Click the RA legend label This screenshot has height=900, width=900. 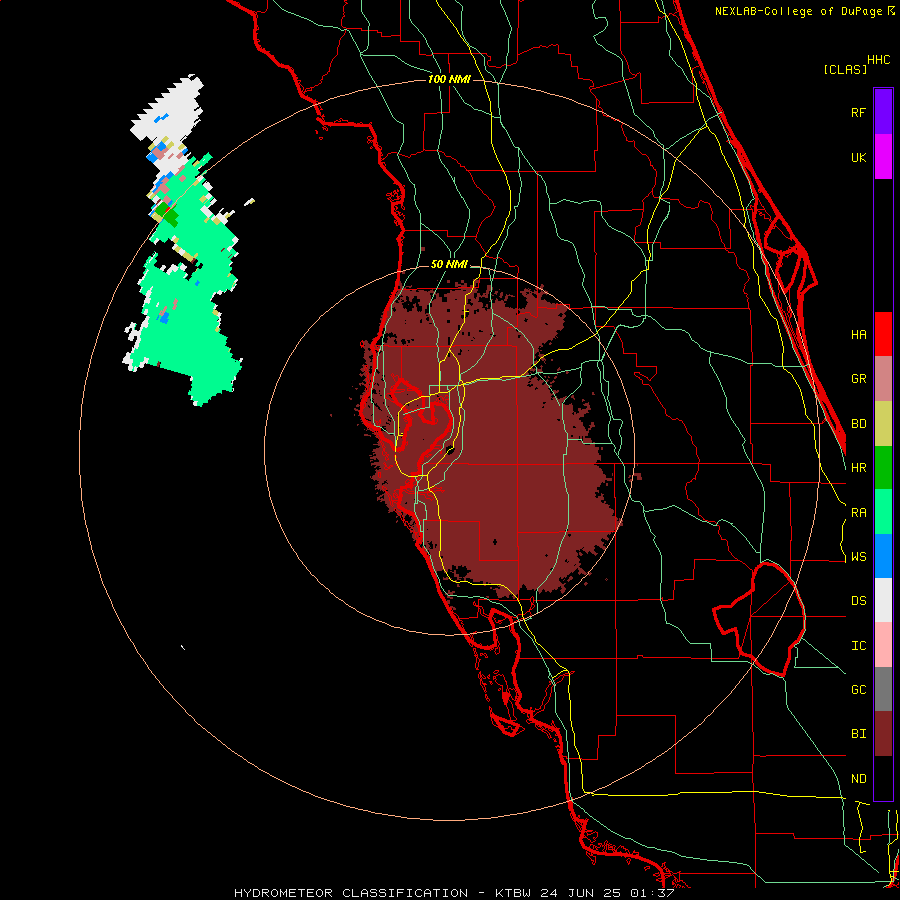[x=859, y=513]
